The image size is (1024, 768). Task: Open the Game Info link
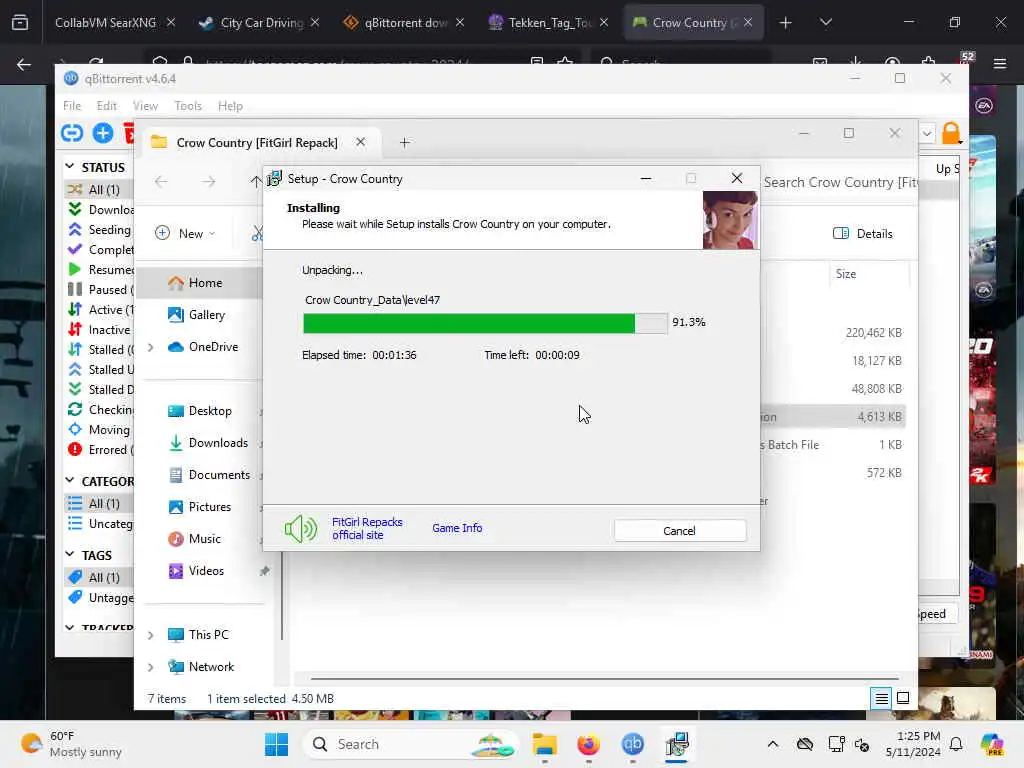point(456,528)
